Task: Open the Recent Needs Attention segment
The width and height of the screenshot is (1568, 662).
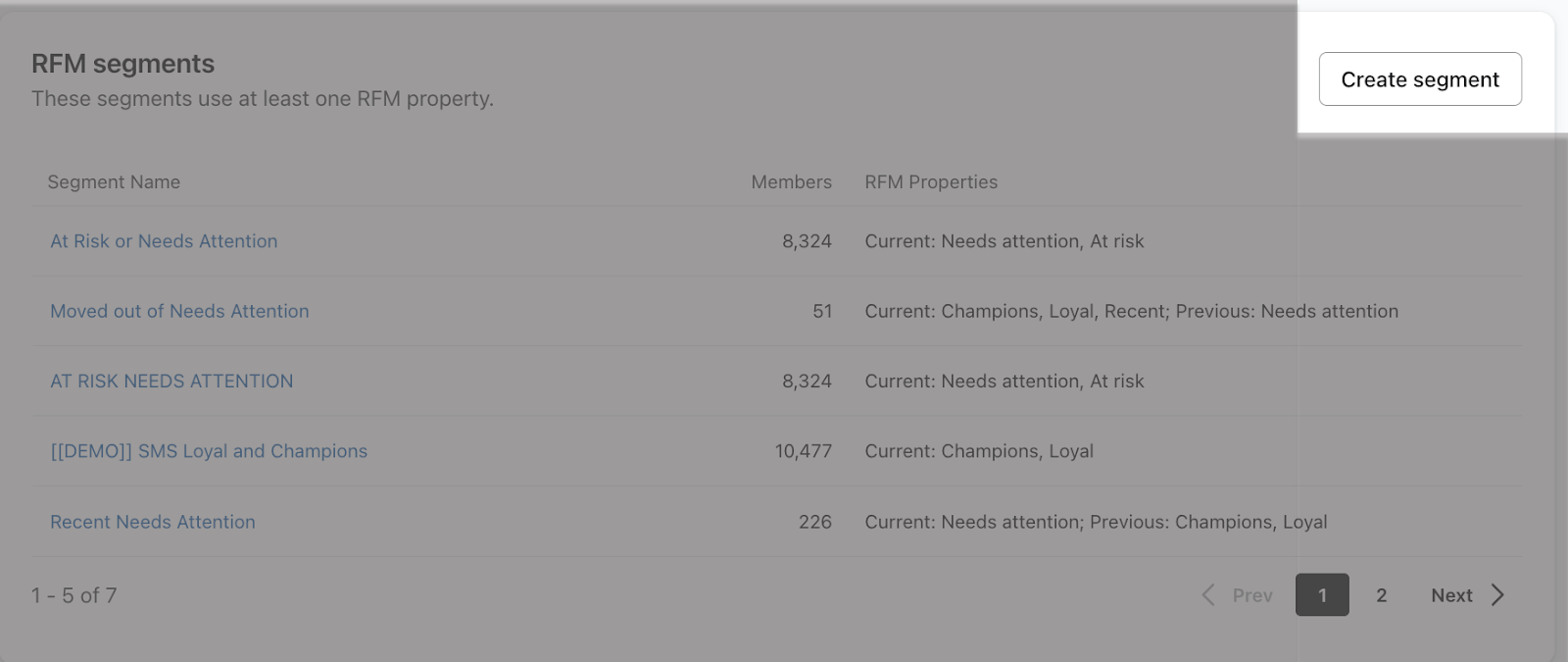Action: click(x=153, y=522)
